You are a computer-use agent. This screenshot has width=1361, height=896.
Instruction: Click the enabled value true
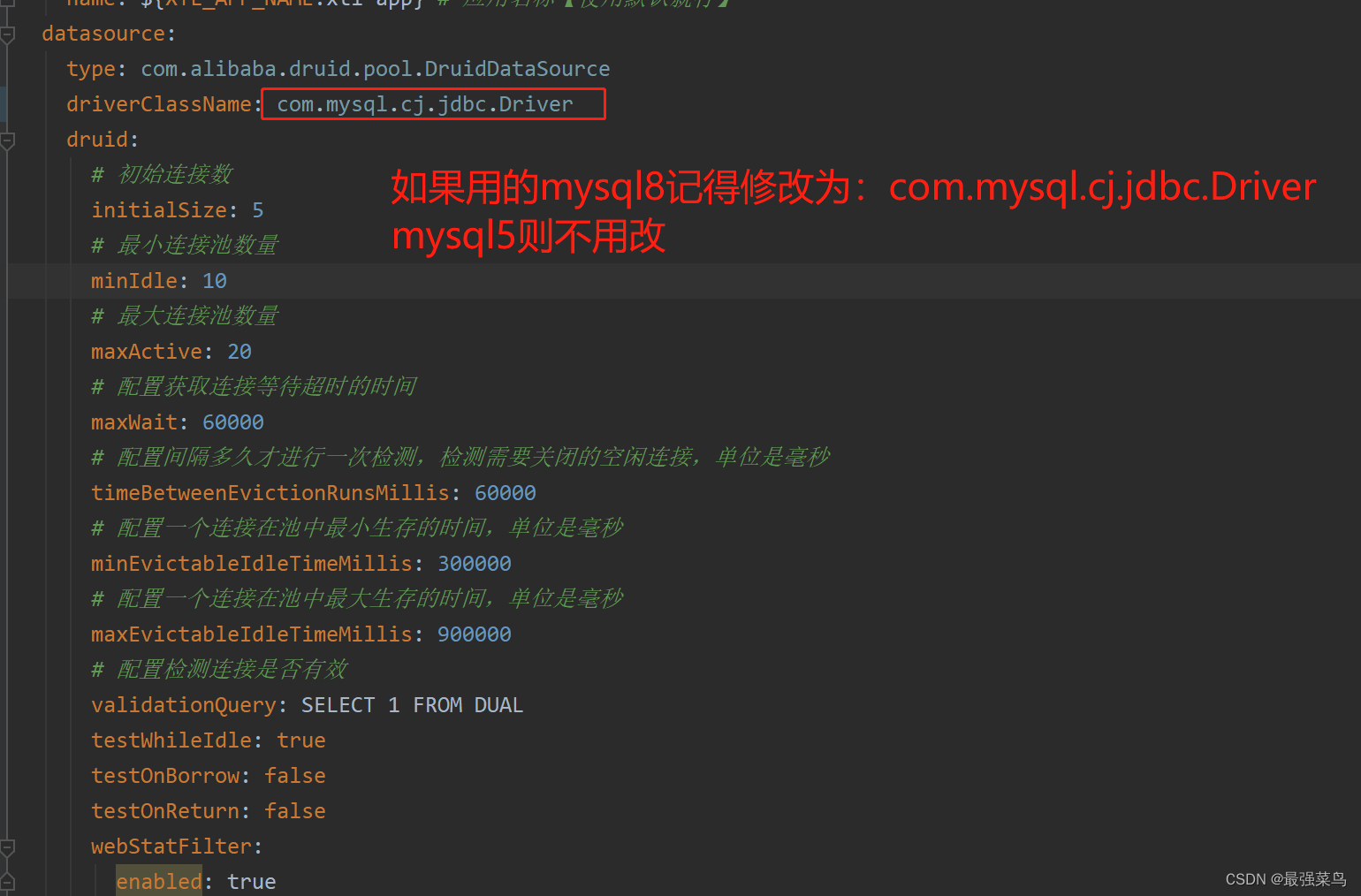click(x=252, y=882)
